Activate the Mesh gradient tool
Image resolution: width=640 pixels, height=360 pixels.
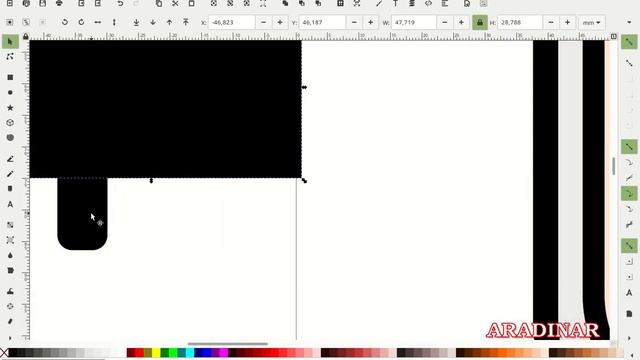click(10, 240)
